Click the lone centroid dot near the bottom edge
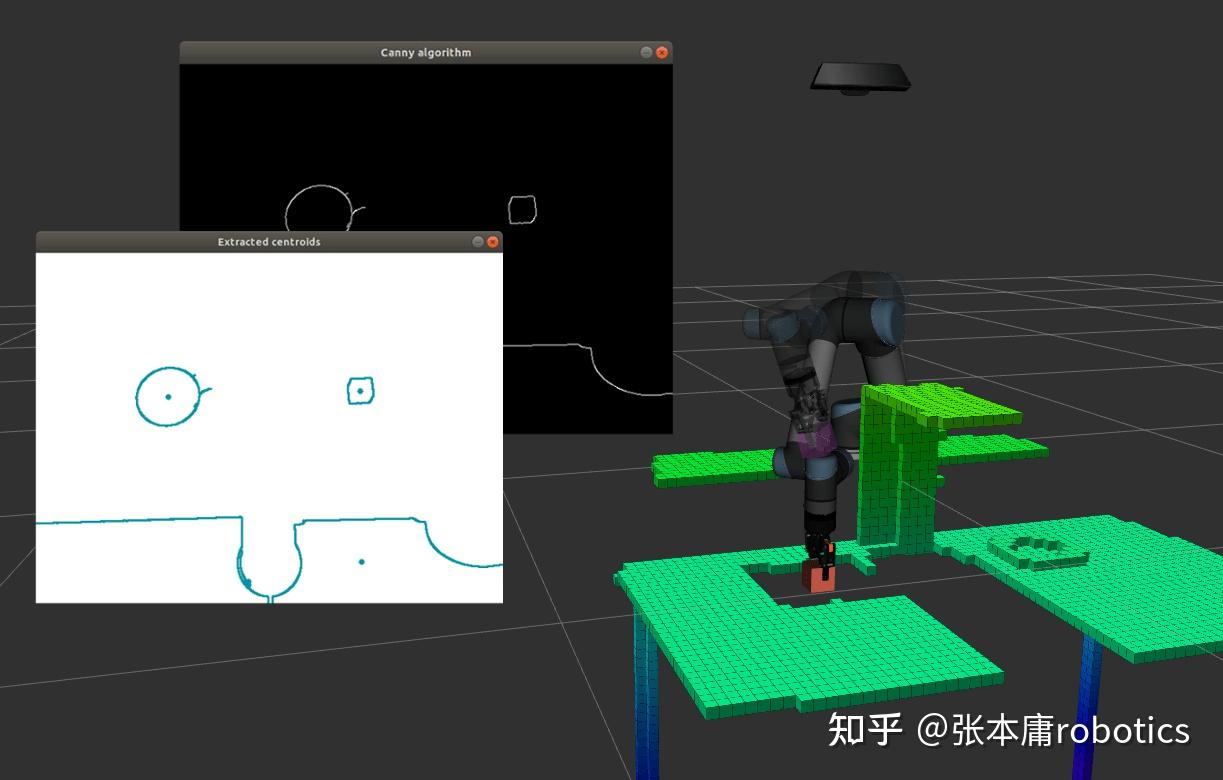Viewport: 1223px width, 780px height. coord(362,561)
